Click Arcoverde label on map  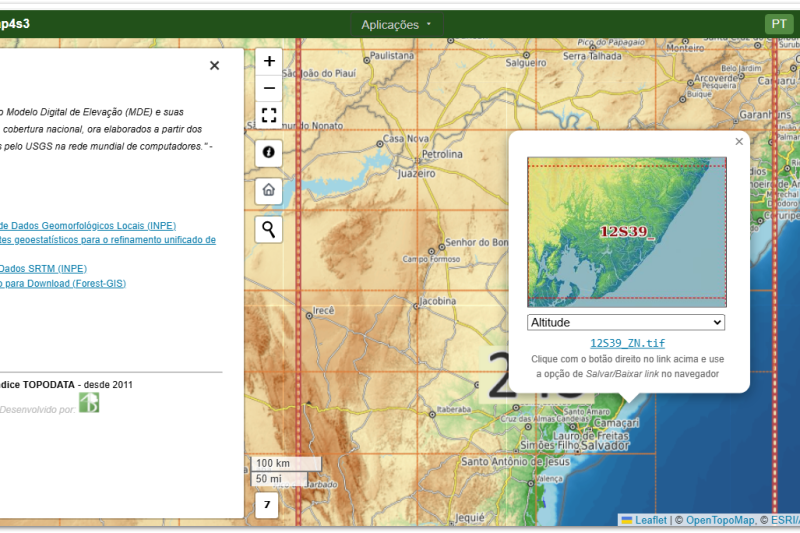[716, 78]
